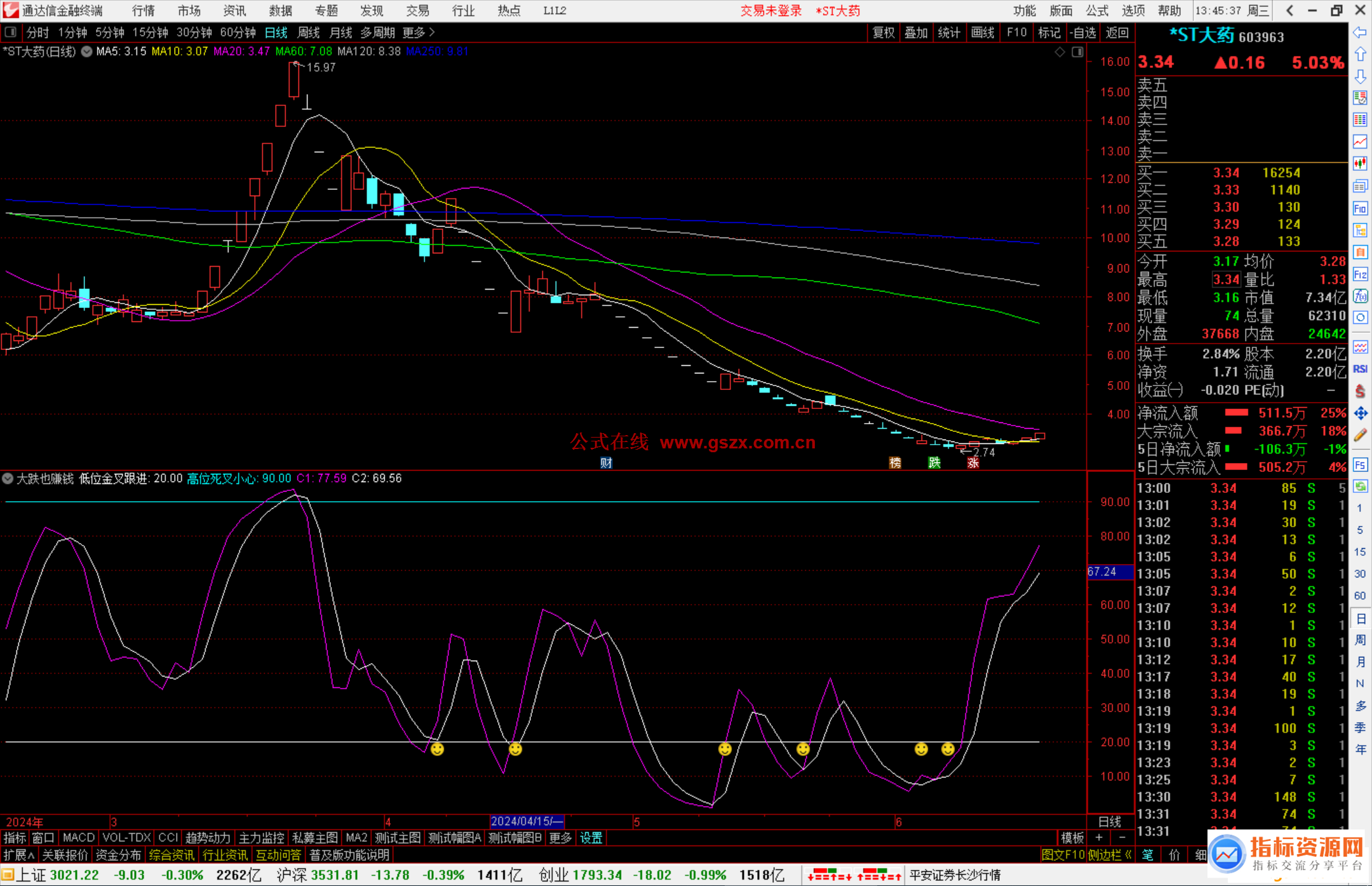The height and width of the screenshot is (886, 1372).
Task: Open the red trend line chart icon
Action: click(x=1360, y=142)
